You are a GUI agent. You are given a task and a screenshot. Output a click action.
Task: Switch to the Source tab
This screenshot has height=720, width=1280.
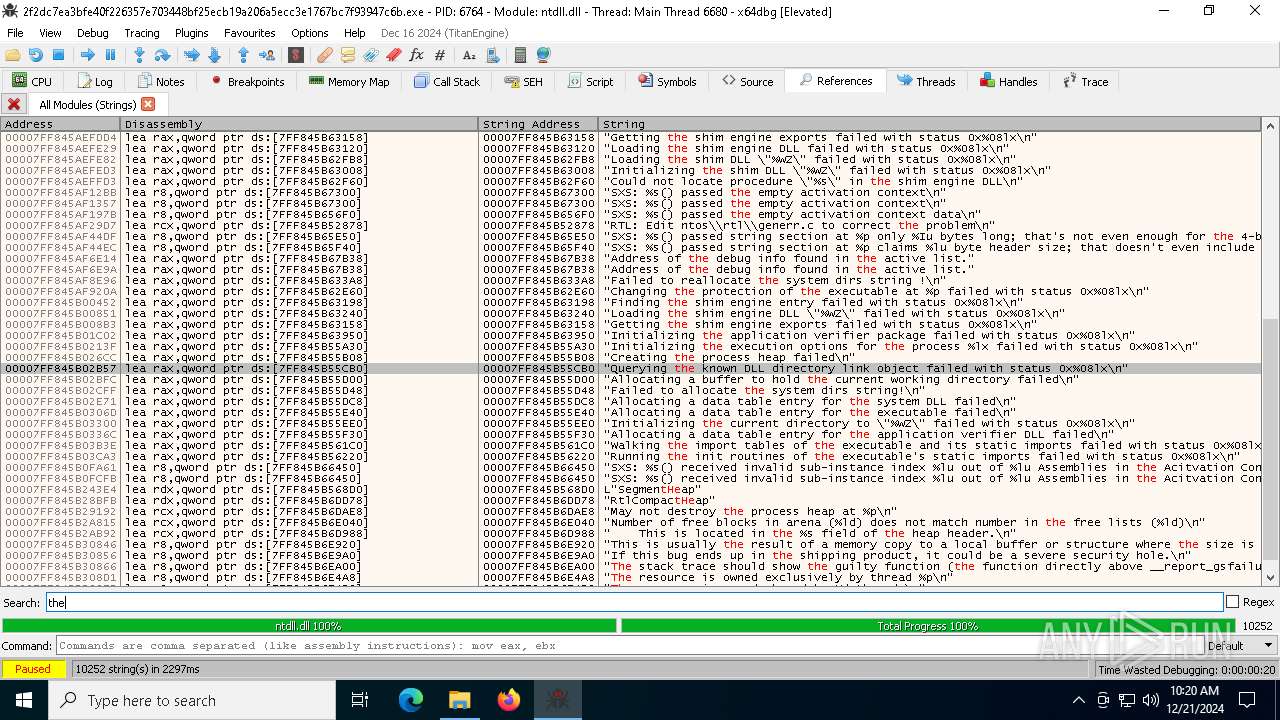[746, 81]
